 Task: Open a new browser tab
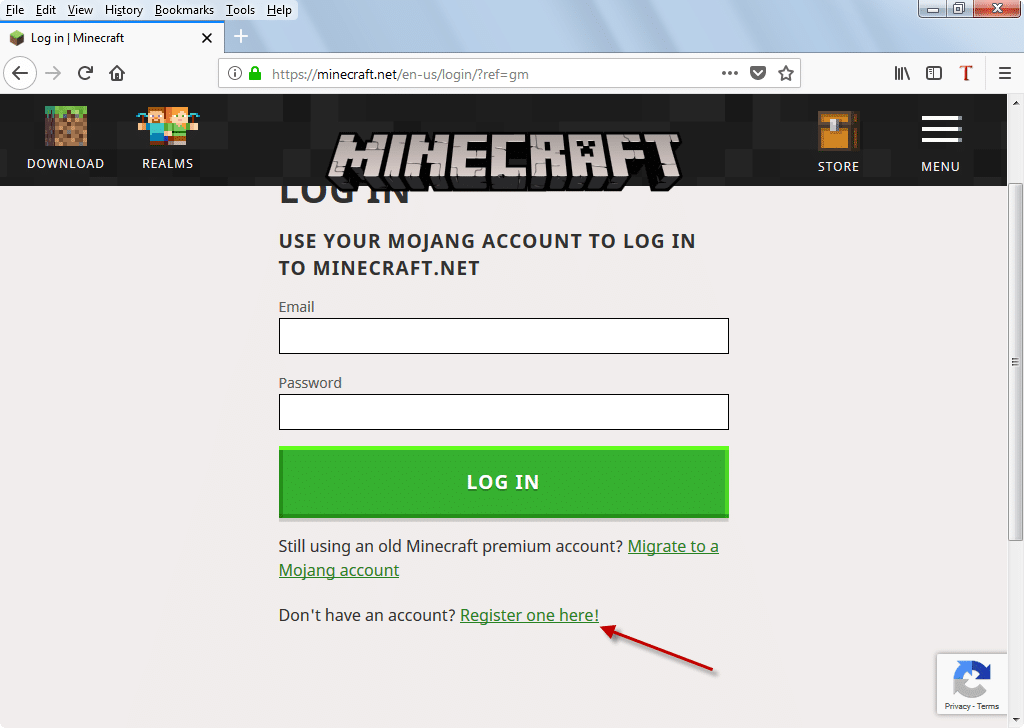coord(241,37)
